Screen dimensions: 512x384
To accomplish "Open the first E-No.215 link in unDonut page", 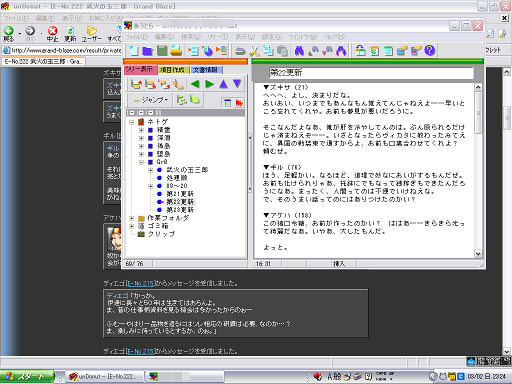I will coord(140,283).
